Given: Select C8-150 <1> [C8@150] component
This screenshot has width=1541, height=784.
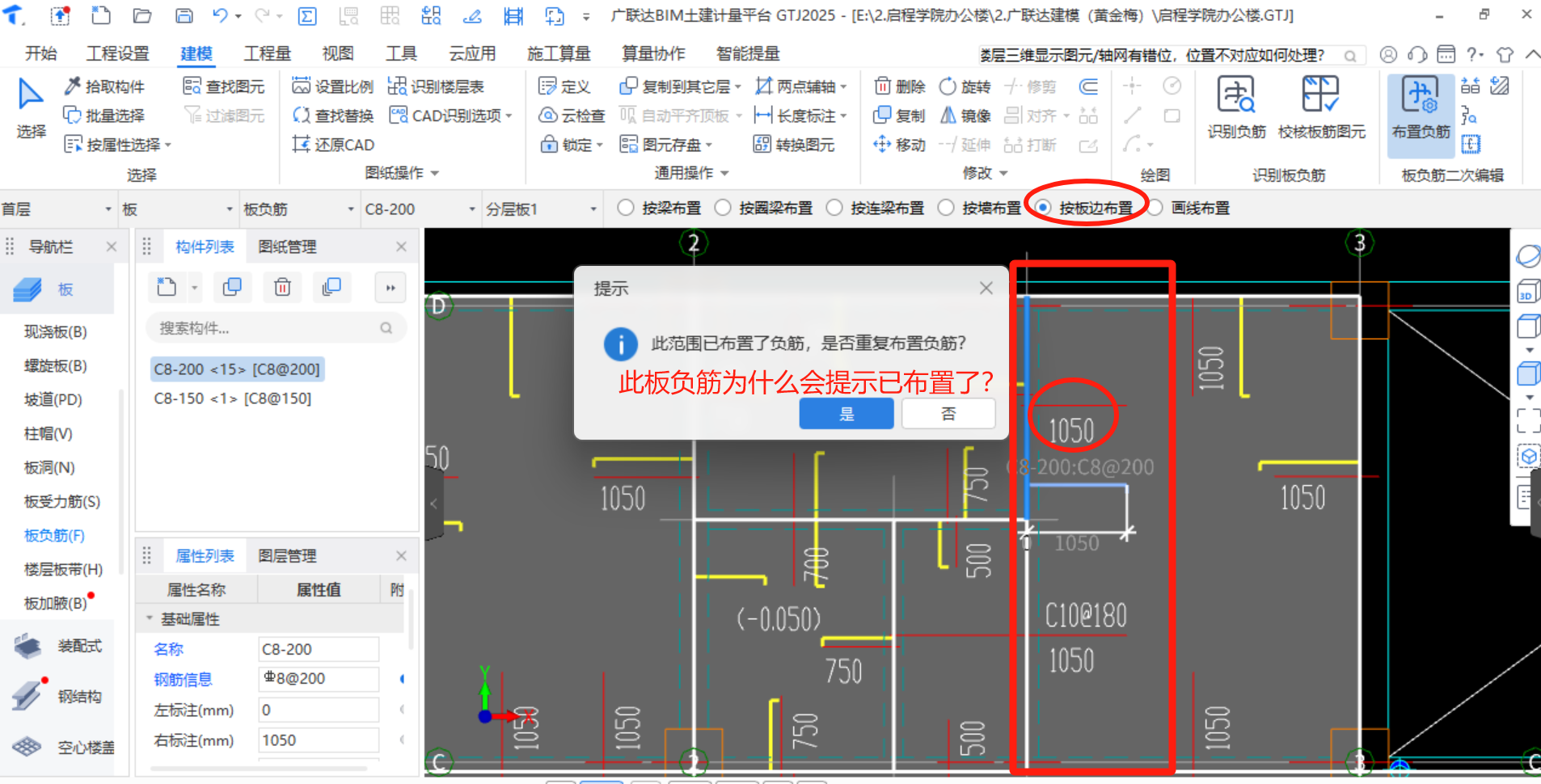Looking at the screenshot, I should tap(233, 398).
